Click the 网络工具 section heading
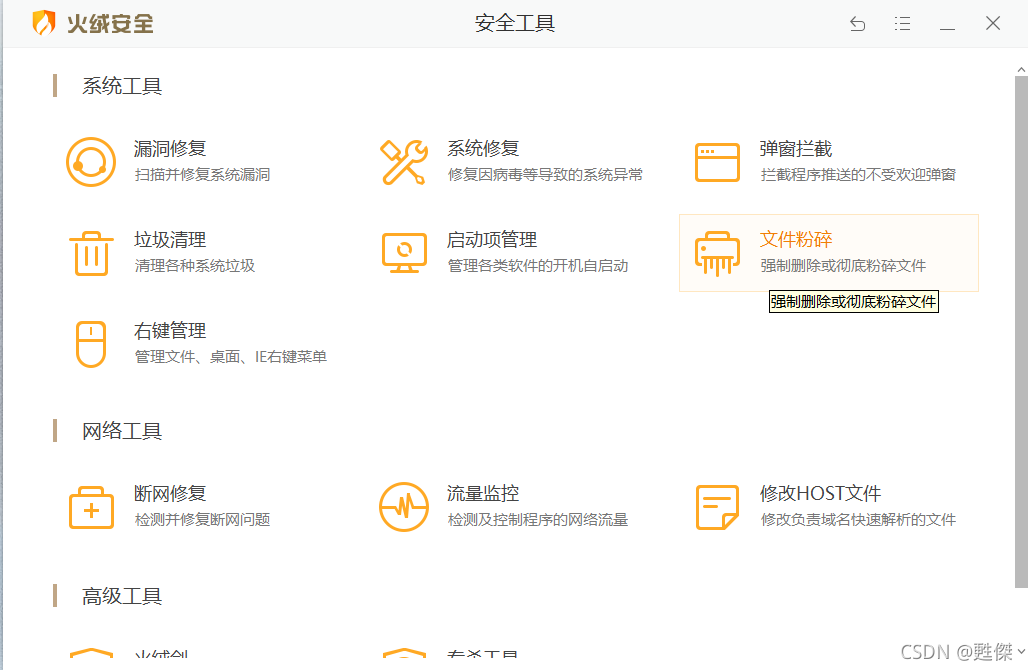This screenshot has height=670, width=1028. (x=122, y=431)
